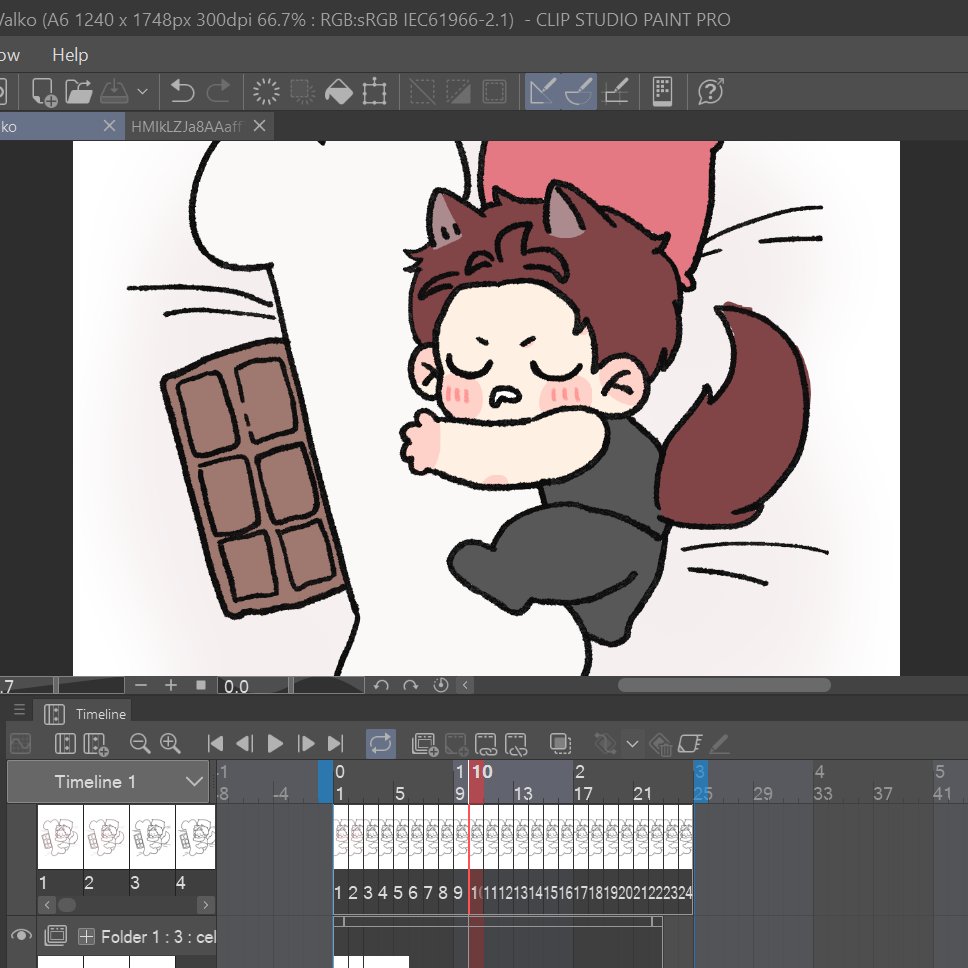Toggle Snap to Ruler icon

(543, 92)
